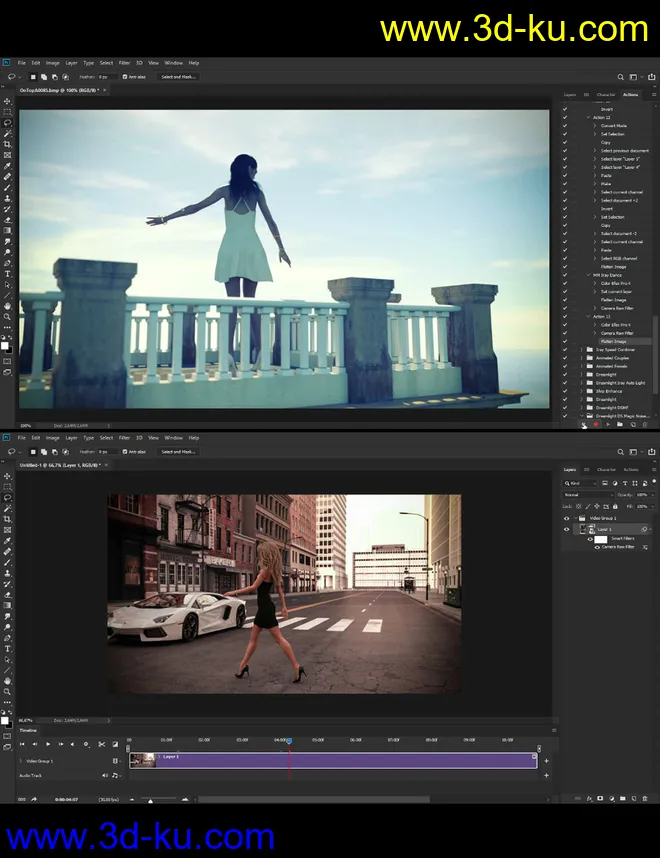
Task: Click the Timeline zoom slider at the bottom
Action: [x=150, y=799]
